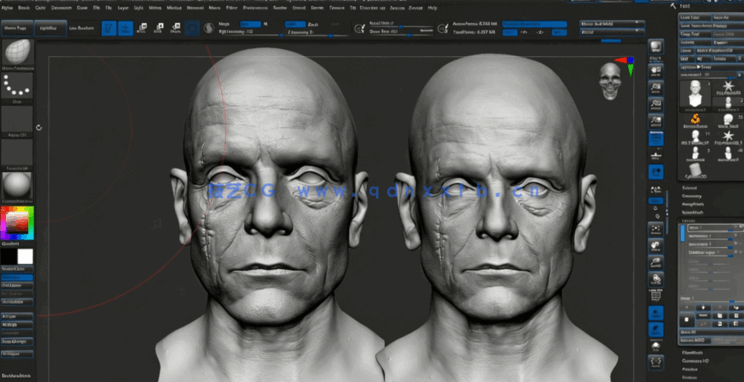Click the Frame icon on right shelf

tap(656, 230)
